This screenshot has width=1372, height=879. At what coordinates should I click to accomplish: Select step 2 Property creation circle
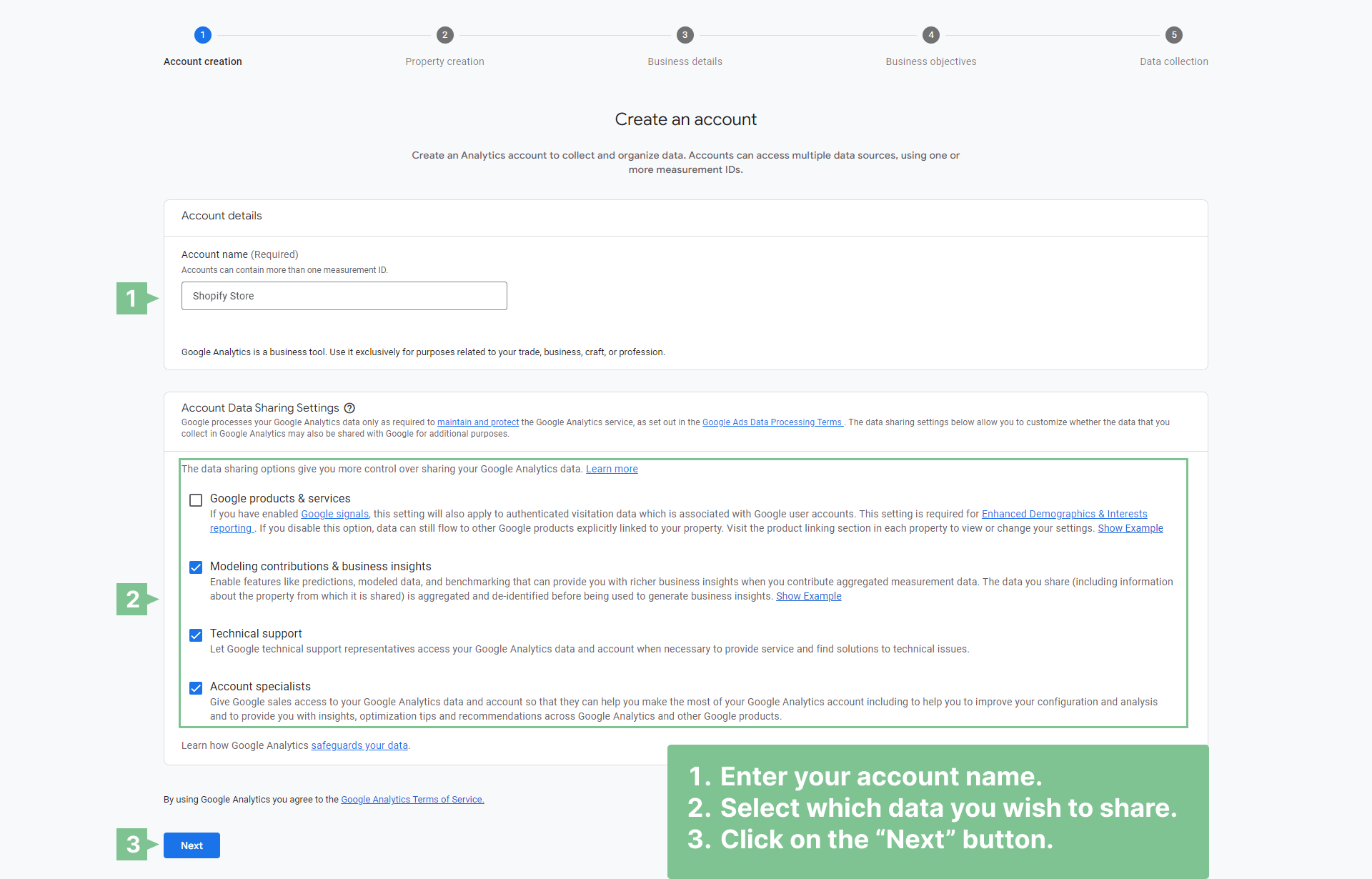click(445, 35)
